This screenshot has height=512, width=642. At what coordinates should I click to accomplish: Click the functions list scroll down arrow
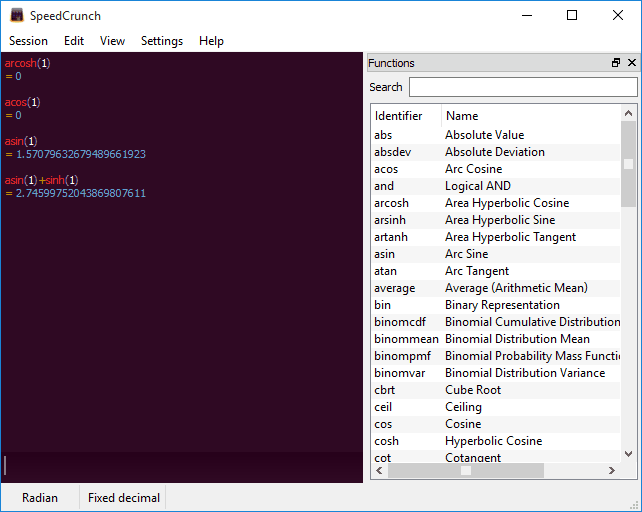click(x=628, y=453)
